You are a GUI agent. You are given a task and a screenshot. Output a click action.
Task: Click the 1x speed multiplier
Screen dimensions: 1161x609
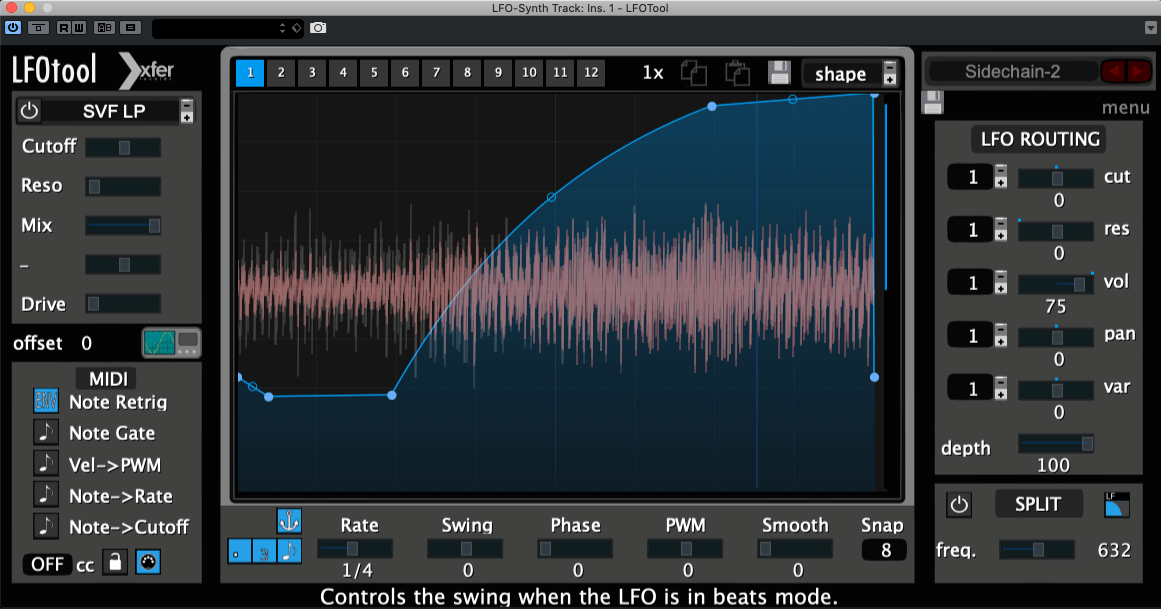(652, 73)
